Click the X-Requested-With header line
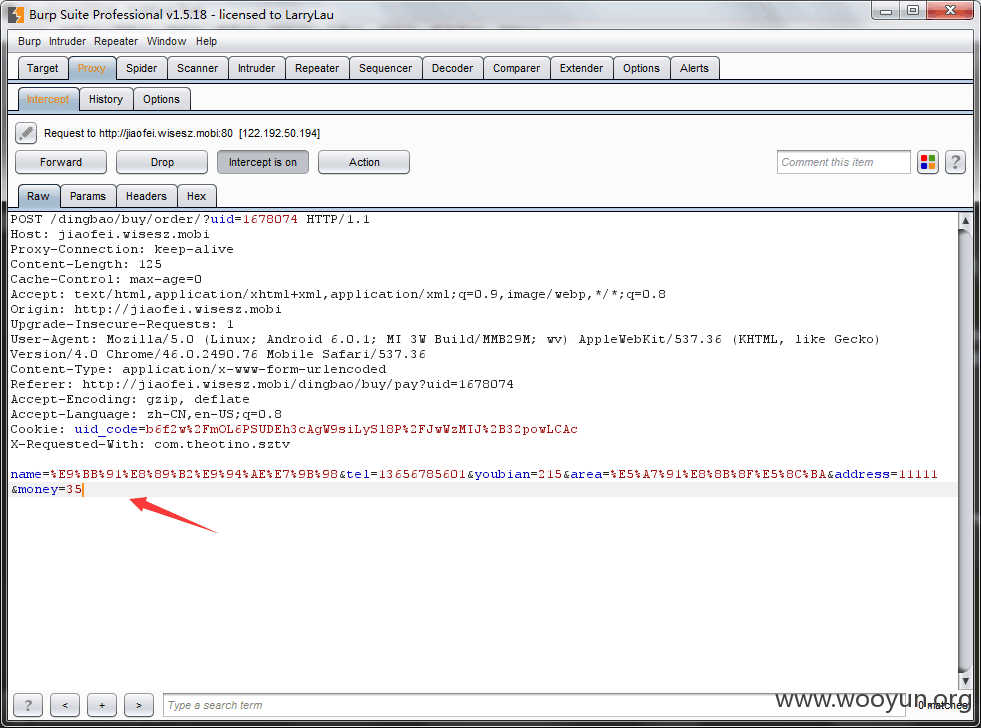Screen dimensions: 981x728 pos(150,444)
